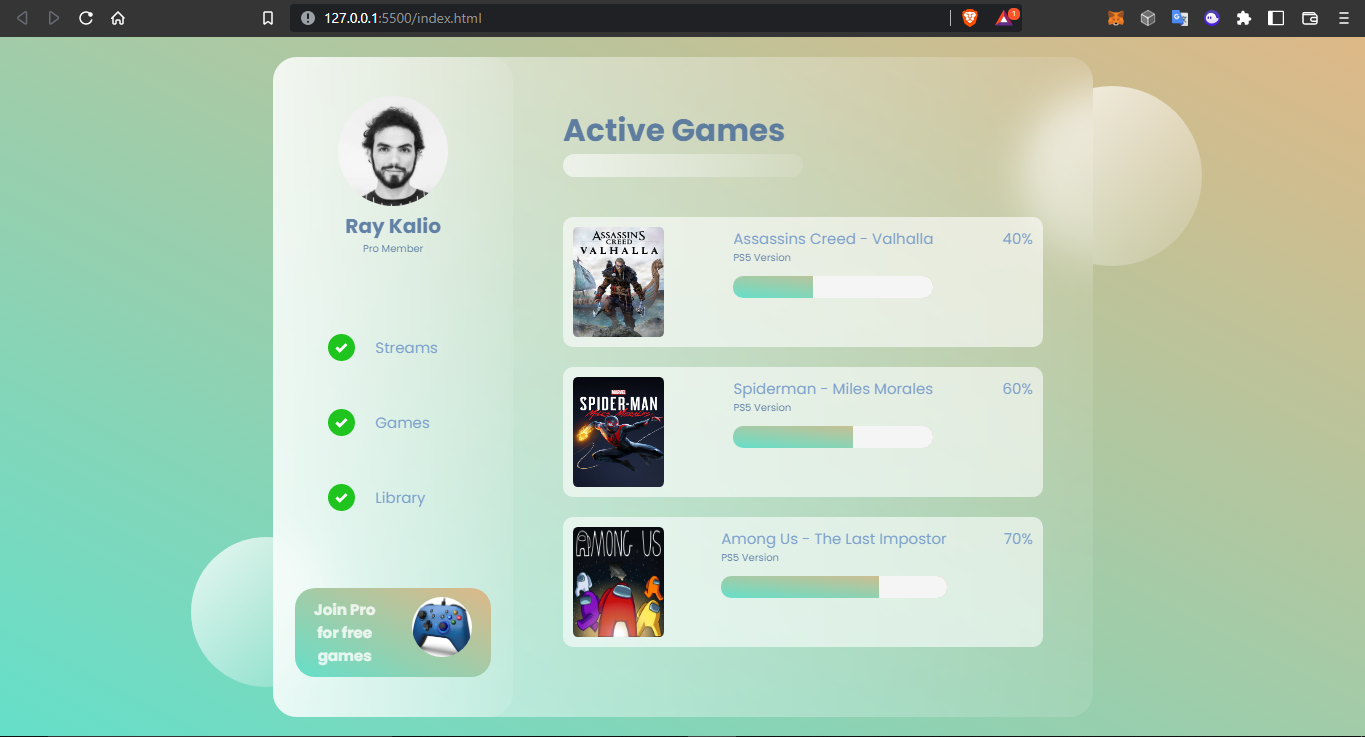Image resolution: width=1365 pixels, height=737 pixels.
Task: Click Ray Kalio profile photo
Action: click(393, 151)
